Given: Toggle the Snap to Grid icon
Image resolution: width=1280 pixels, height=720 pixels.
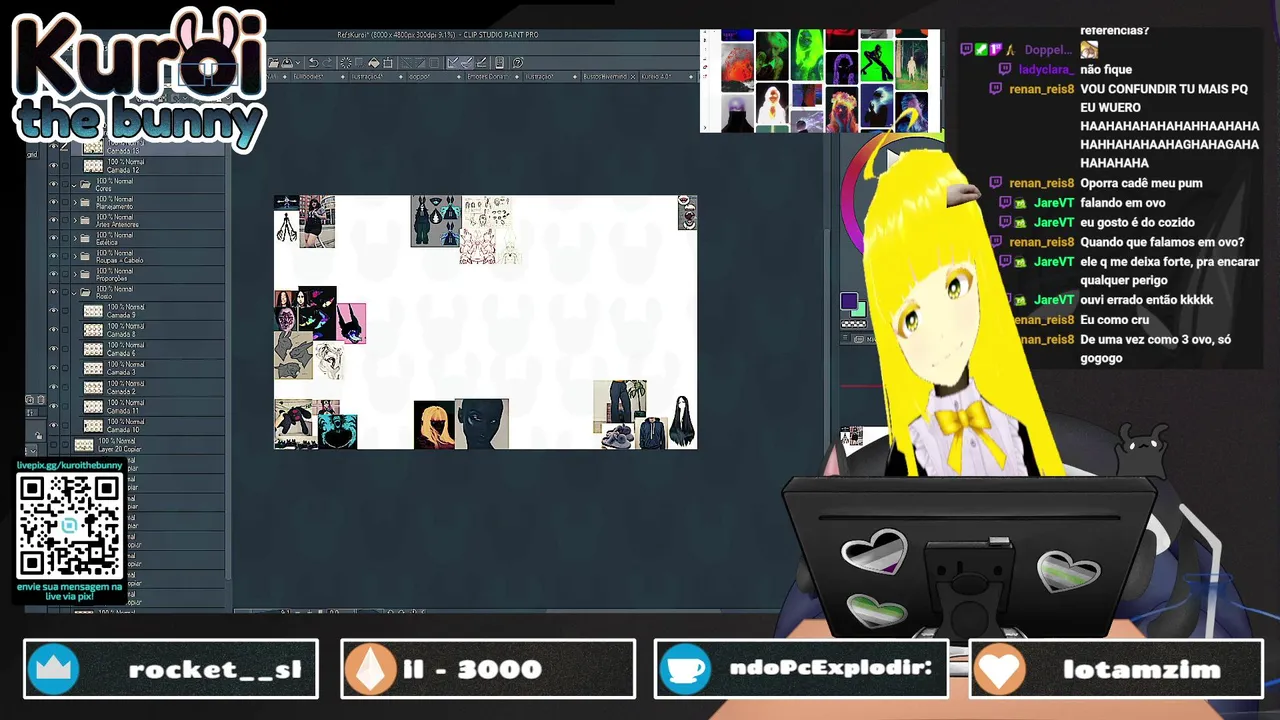Looking at the screenshot, I should tap(481, 63).
